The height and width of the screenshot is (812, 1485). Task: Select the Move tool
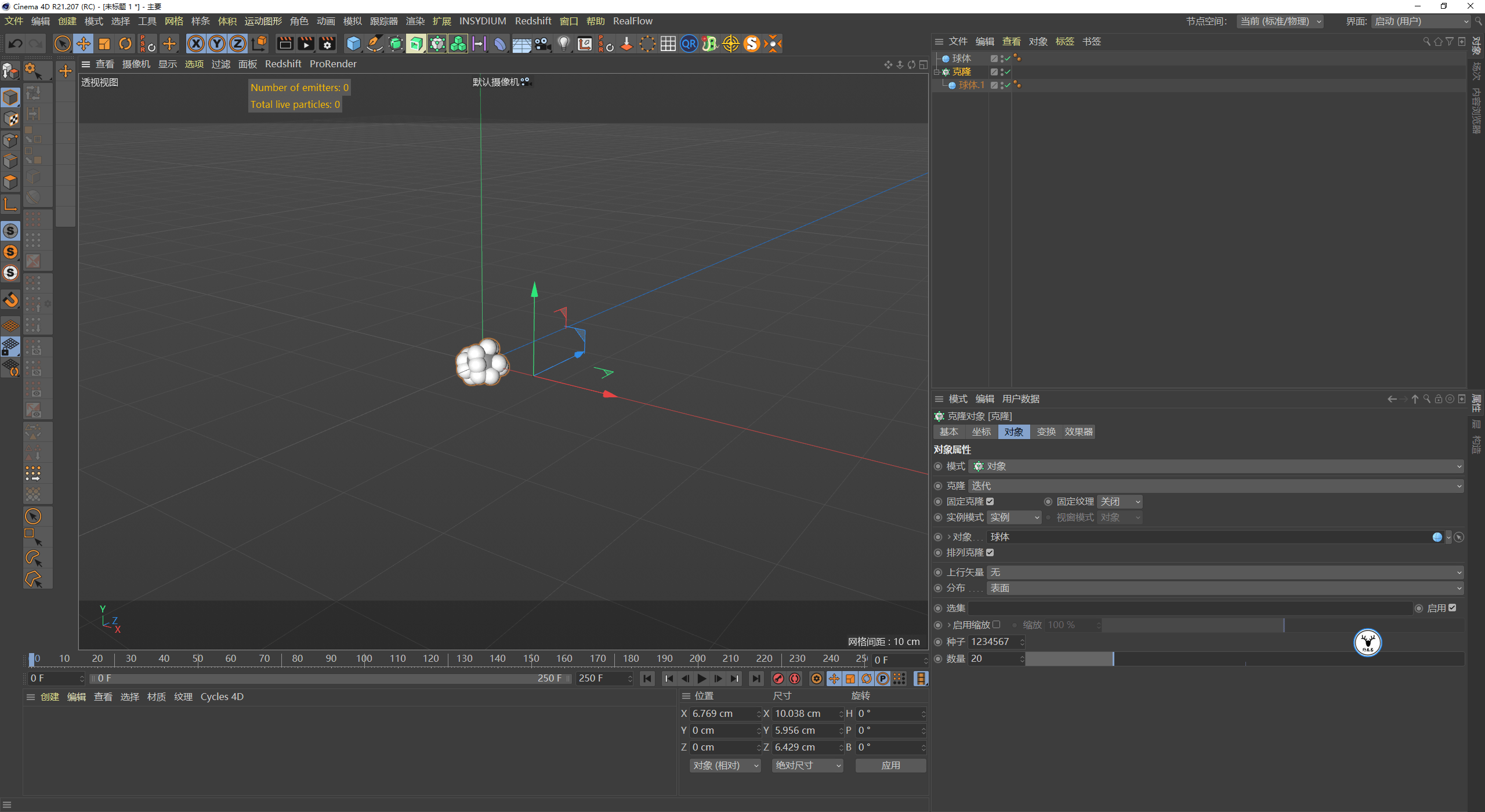pyautogui.click(x=83, y=43)
